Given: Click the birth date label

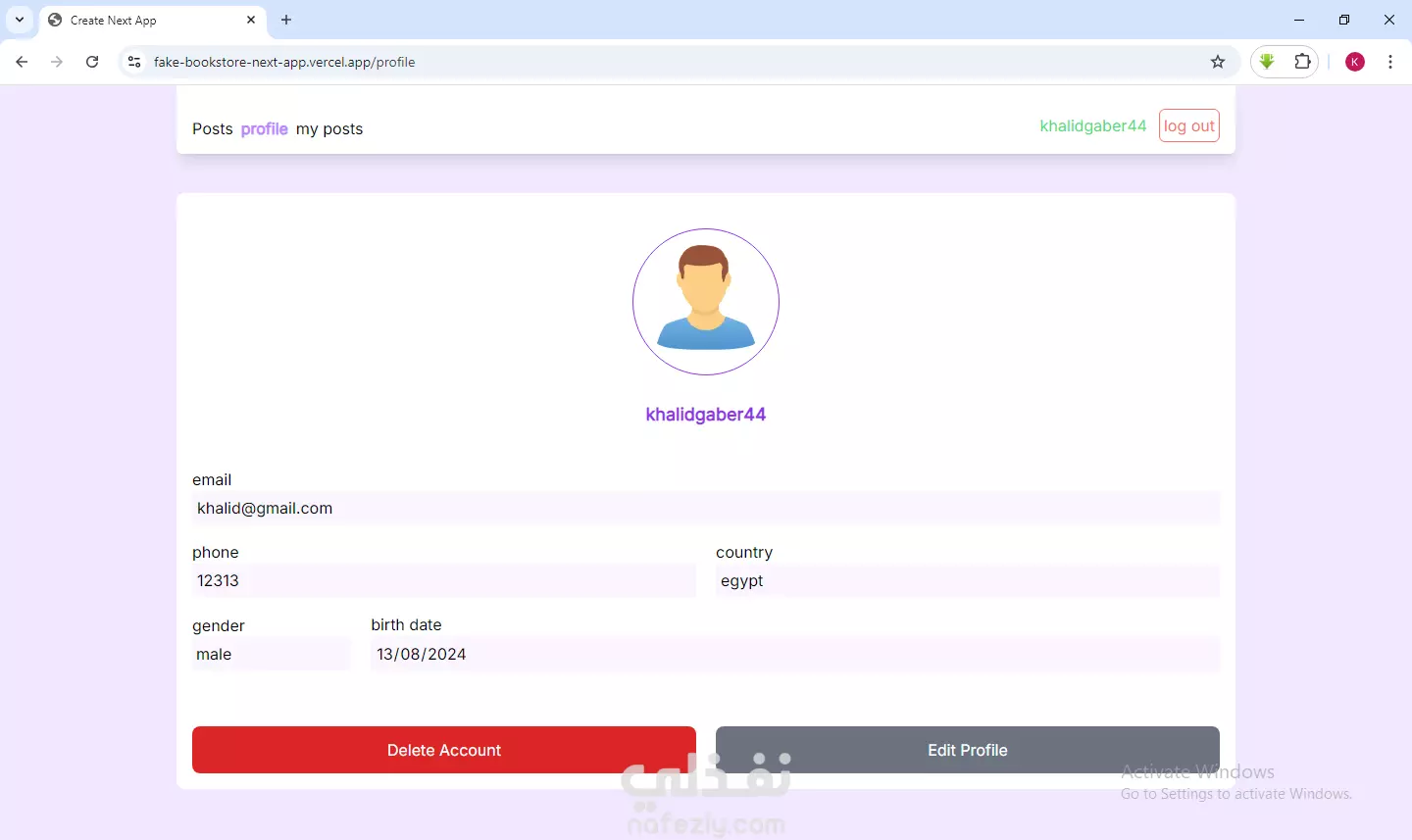Looking at the screenshot, I should (x=406, y=624).
